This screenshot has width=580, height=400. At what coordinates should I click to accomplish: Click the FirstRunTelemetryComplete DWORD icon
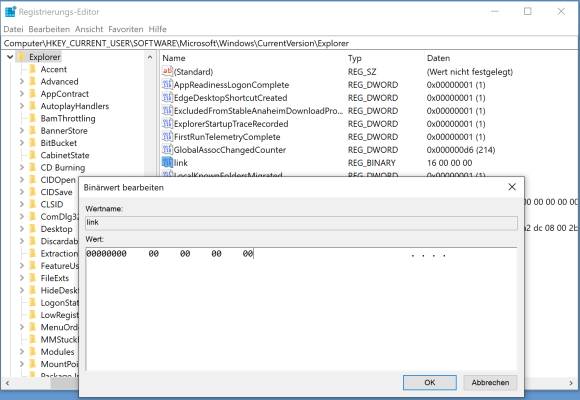pos(167,137)
